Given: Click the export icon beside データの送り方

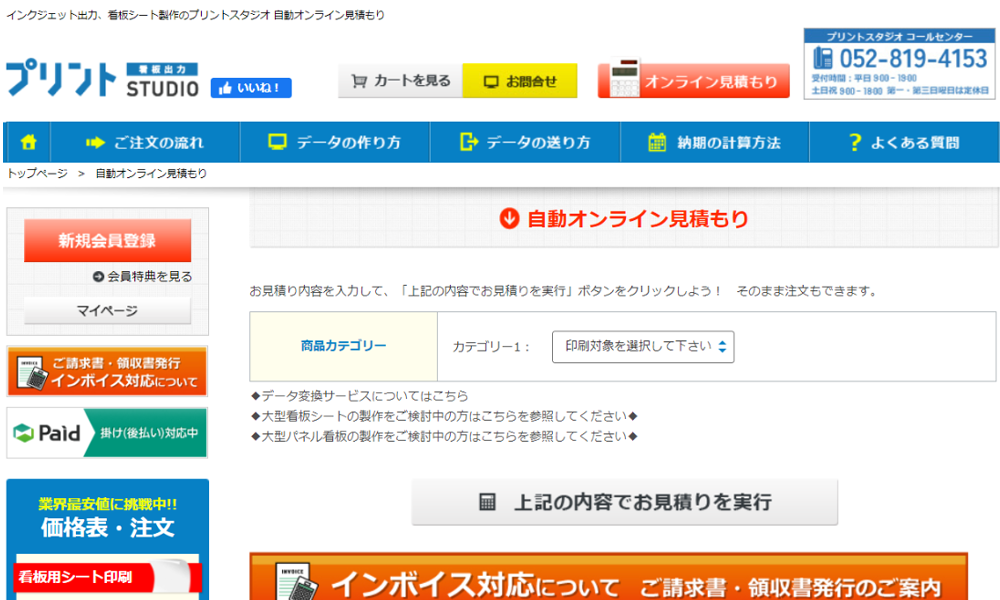Looking at the screenshot, I should [469, 142].
